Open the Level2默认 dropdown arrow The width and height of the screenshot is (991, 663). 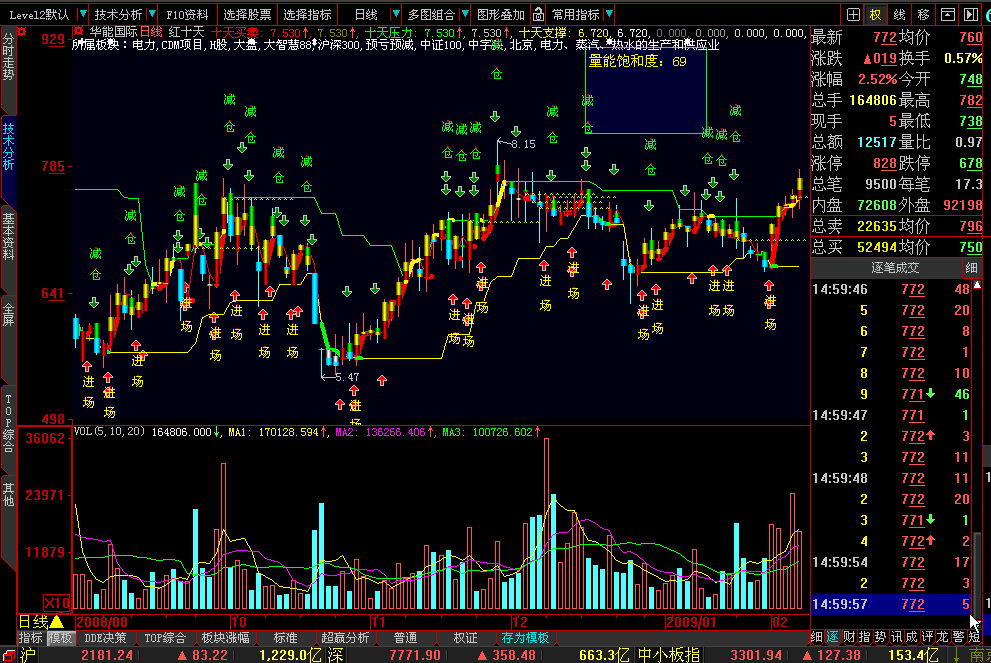coord(82,14)
